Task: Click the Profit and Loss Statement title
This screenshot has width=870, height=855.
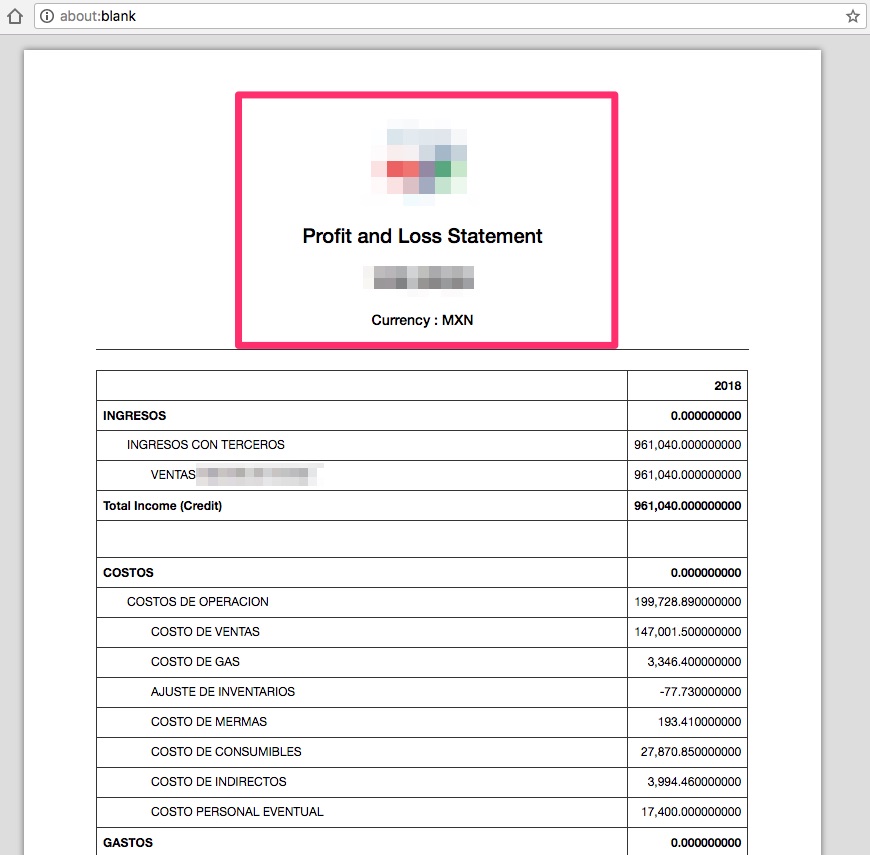Action: 422,237
